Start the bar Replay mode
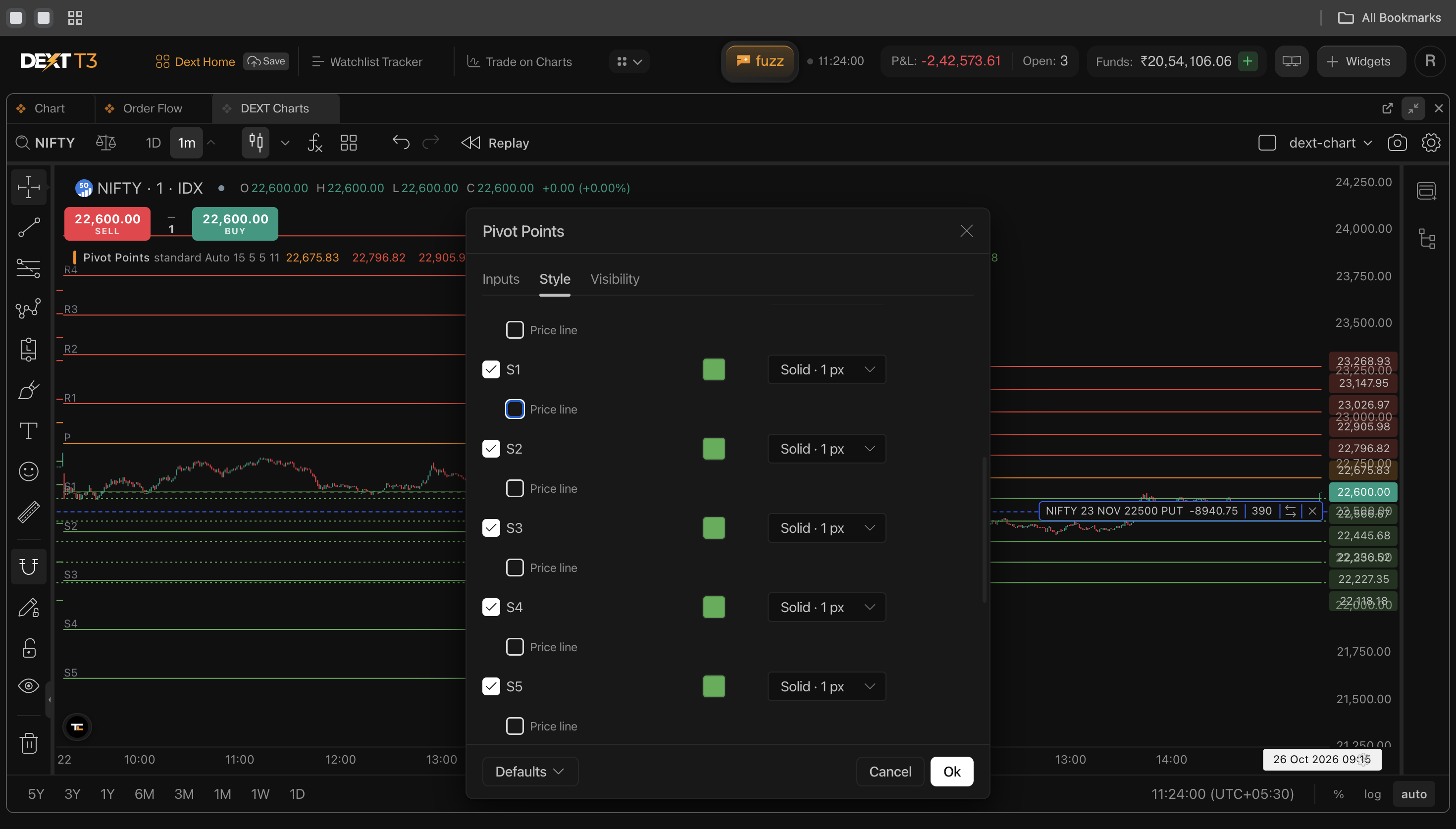1456x829 pixels. 495,143
